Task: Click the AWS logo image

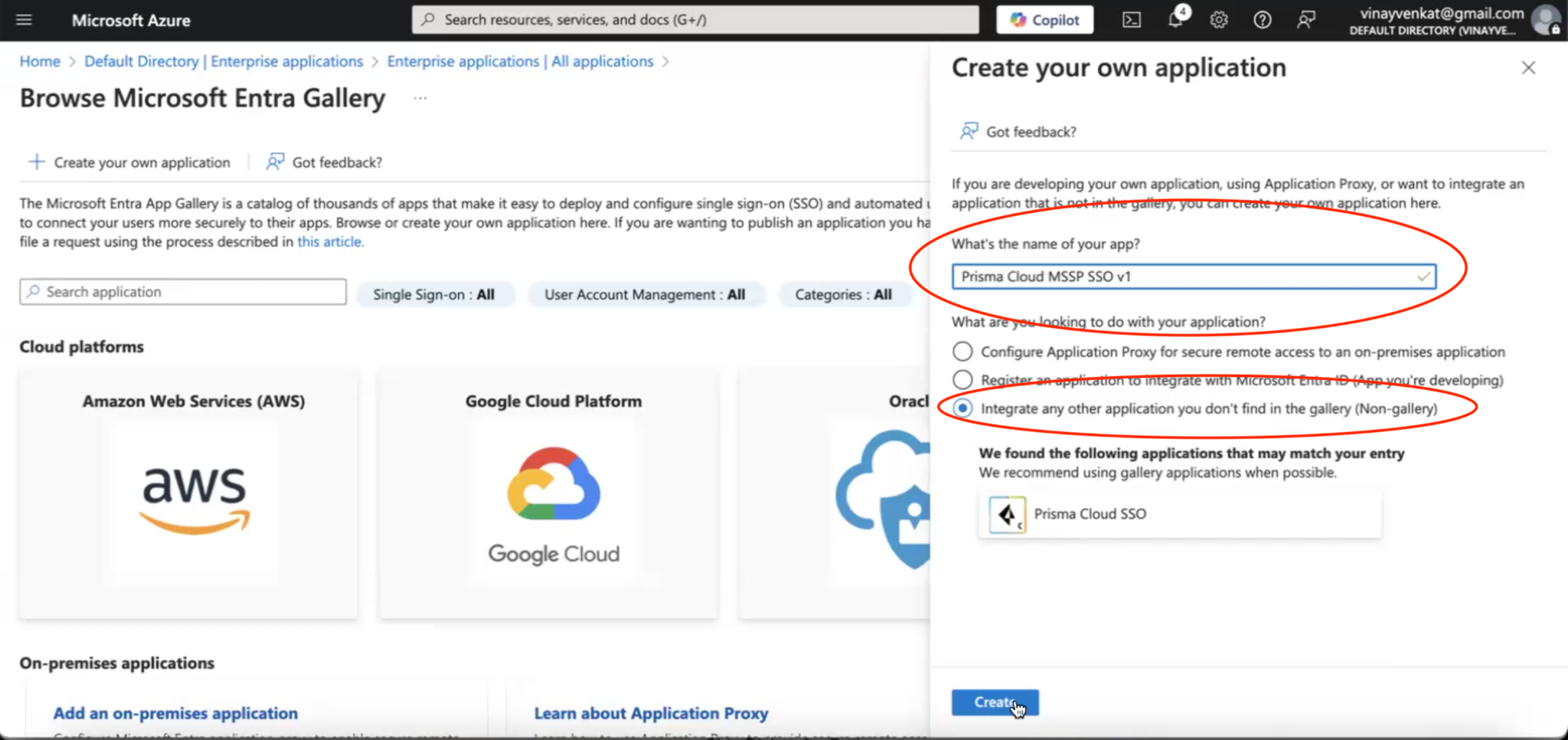Action: 194,499
